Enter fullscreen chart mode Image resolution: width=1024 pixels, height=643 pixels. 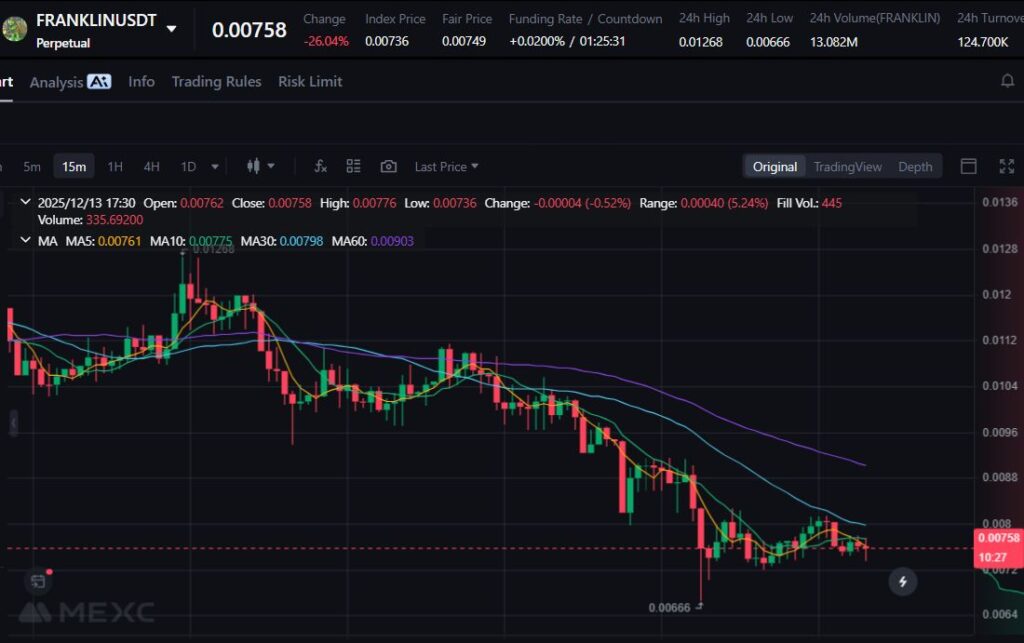pos(1006,166)
